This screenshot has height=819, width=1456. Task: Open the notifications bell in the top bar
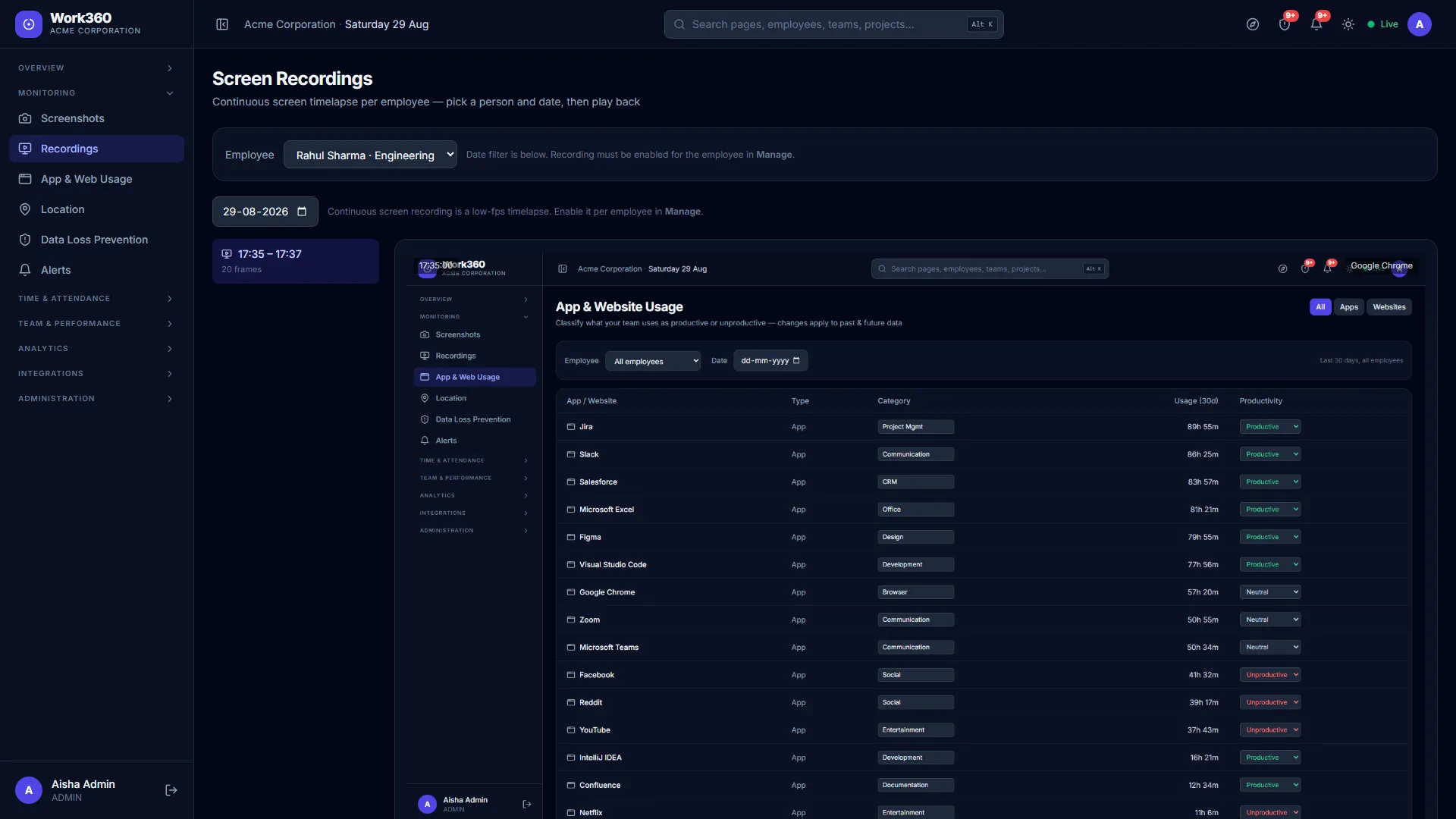point(1316,24)
